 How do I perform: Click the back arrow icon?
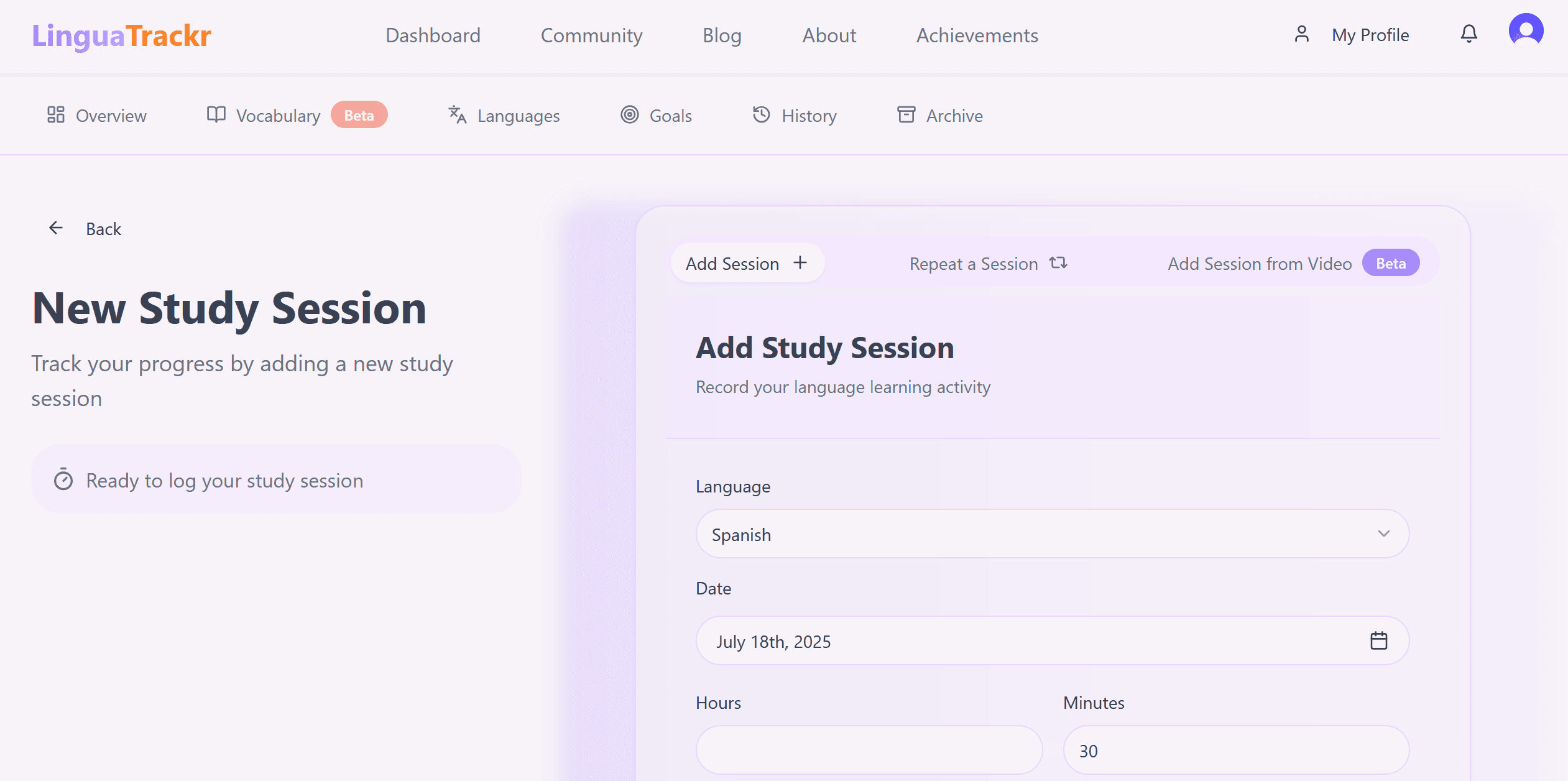pyautogui.click(x=56, y=228)
